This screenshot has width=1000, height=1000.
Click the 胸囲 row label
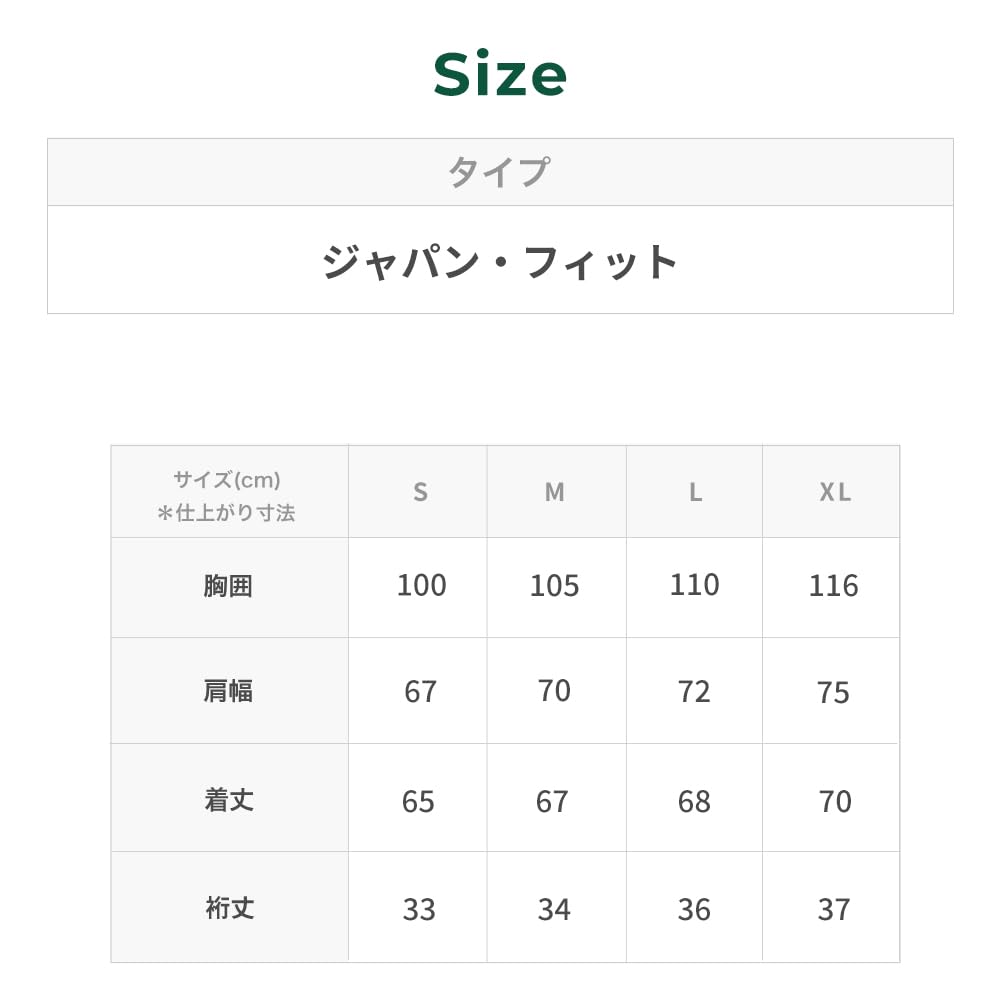tap(228, 586)
